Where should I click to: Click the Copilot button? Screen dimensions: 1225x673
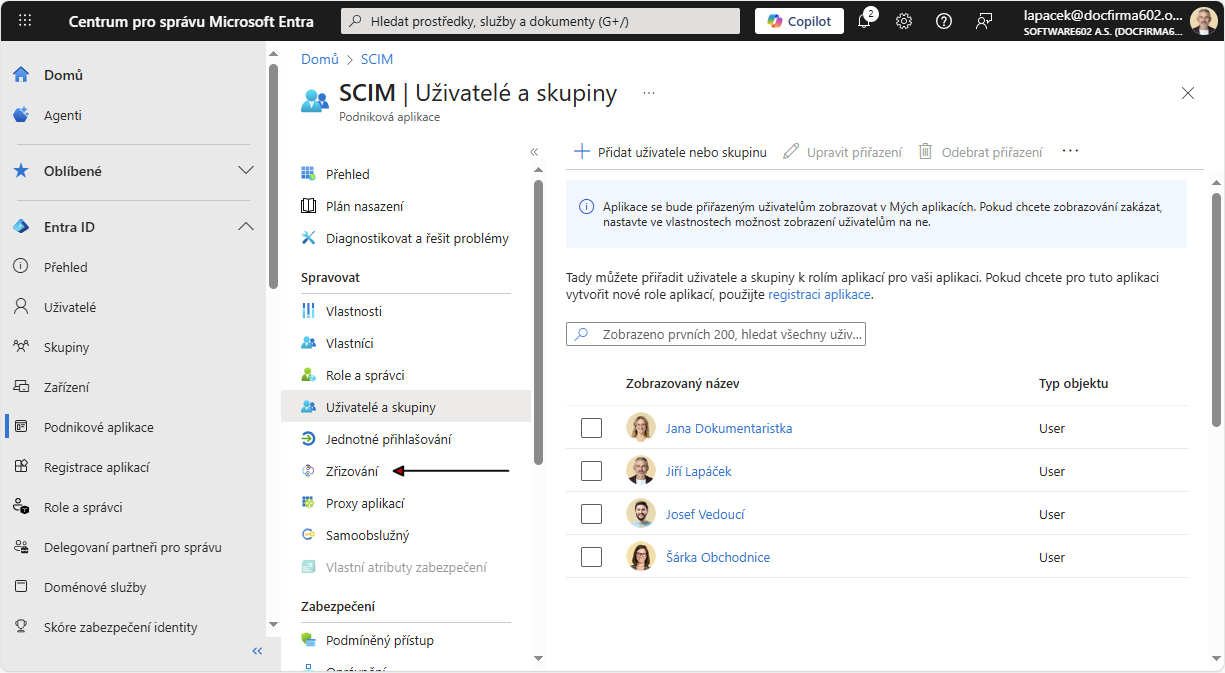click(799, 21)
